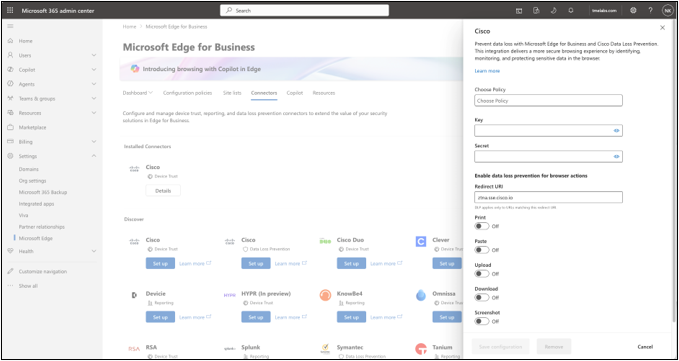
Task: Expand the Copilot chevron in sidebar
Action: pyautogui.click(x=94, y=70)
